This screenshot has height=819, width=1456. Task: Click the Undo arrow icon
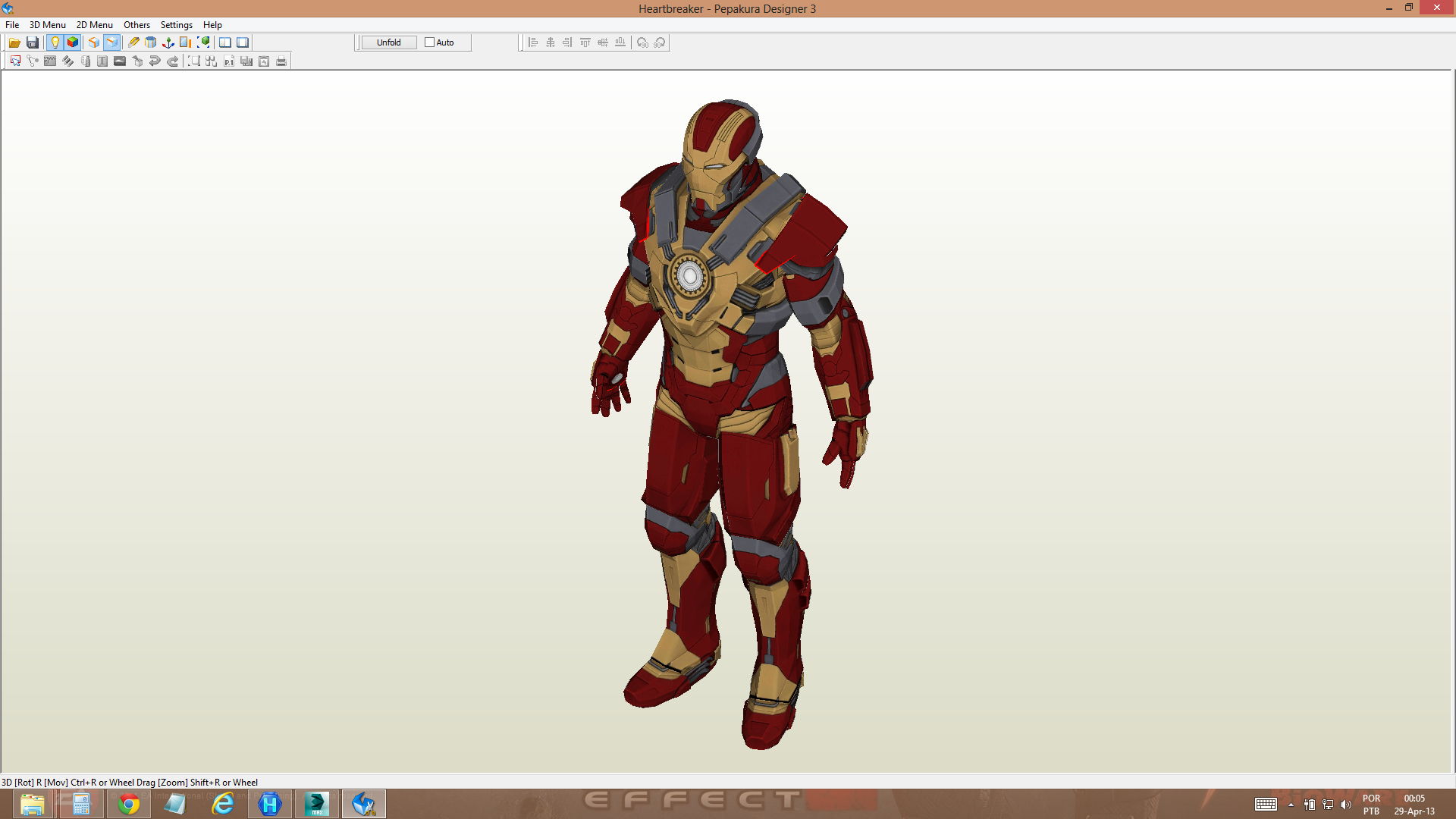point(155,61)
